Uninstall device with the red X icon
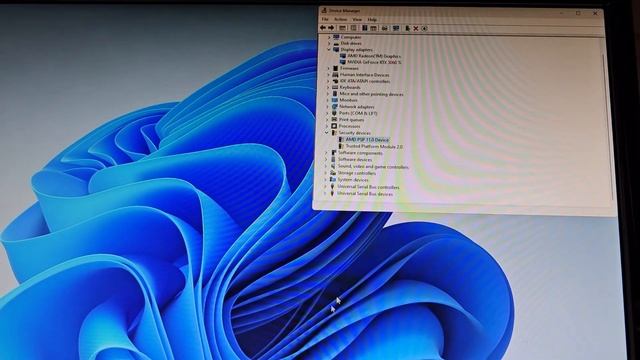Image resolution: width=640 pixels, height=360 pixels. [416, 28]
